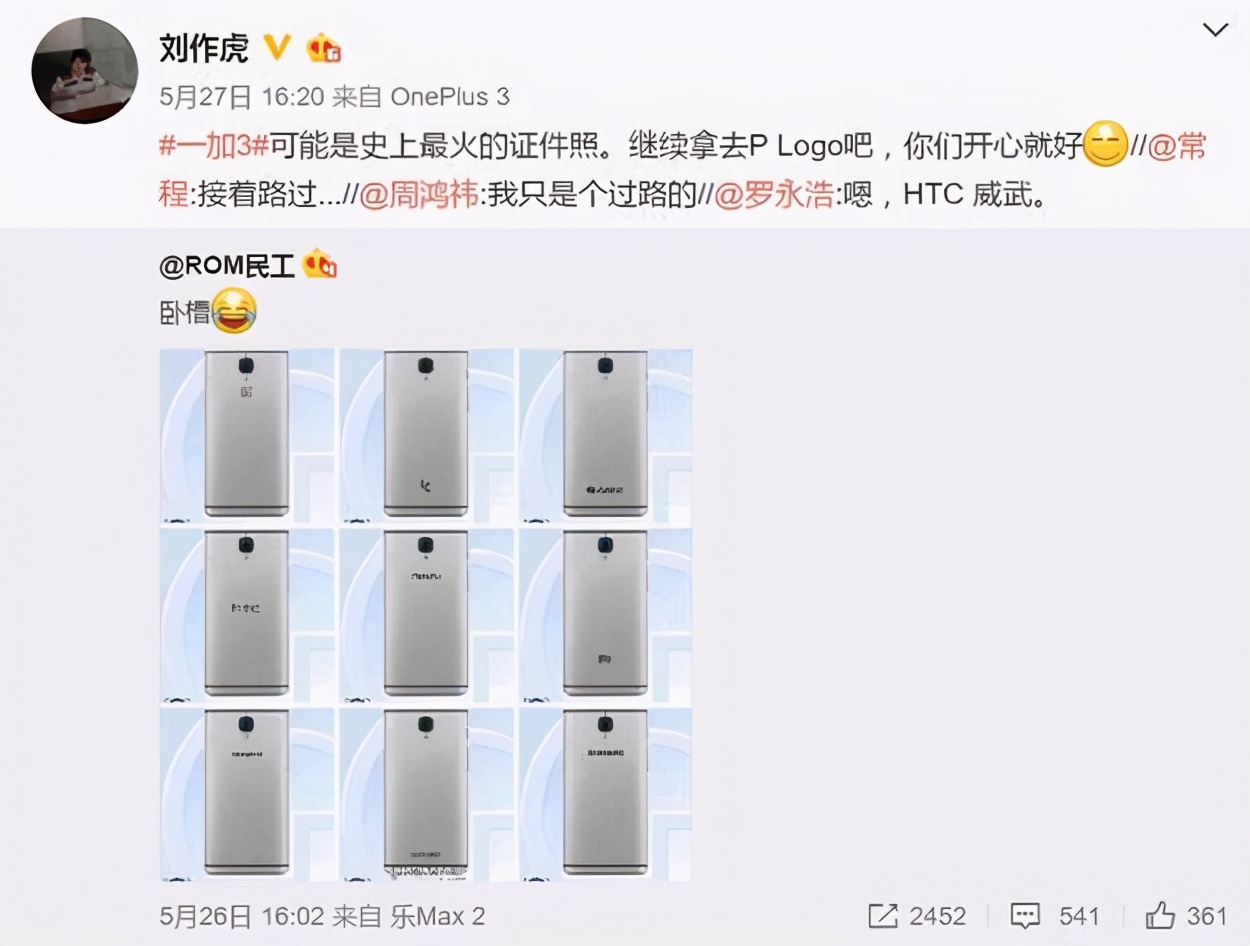View the bottom-right phone image in grid

point(605,795)
